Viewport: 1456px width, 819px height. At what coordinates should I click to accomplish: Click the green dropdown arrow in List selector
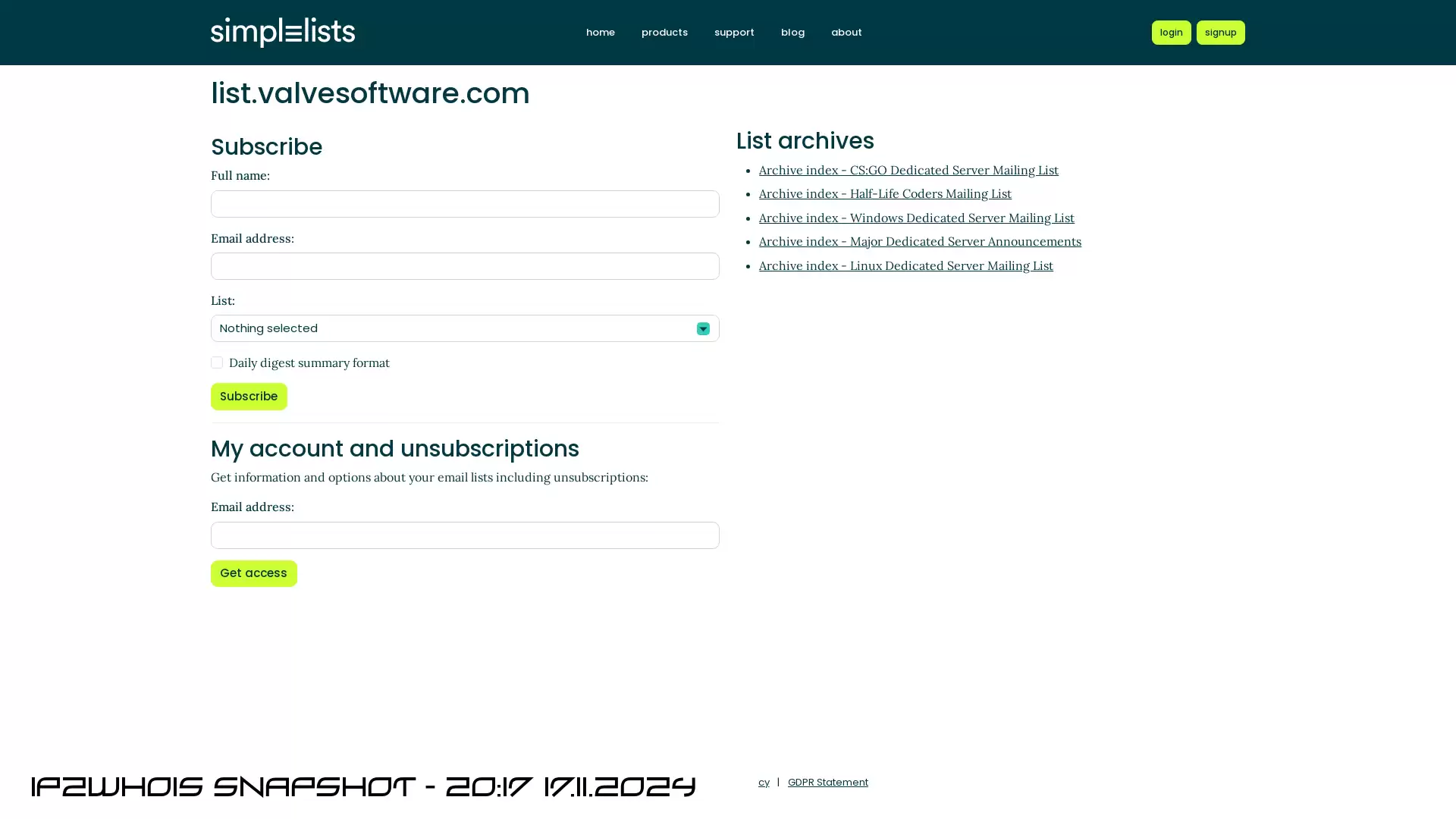coord(703,328)
